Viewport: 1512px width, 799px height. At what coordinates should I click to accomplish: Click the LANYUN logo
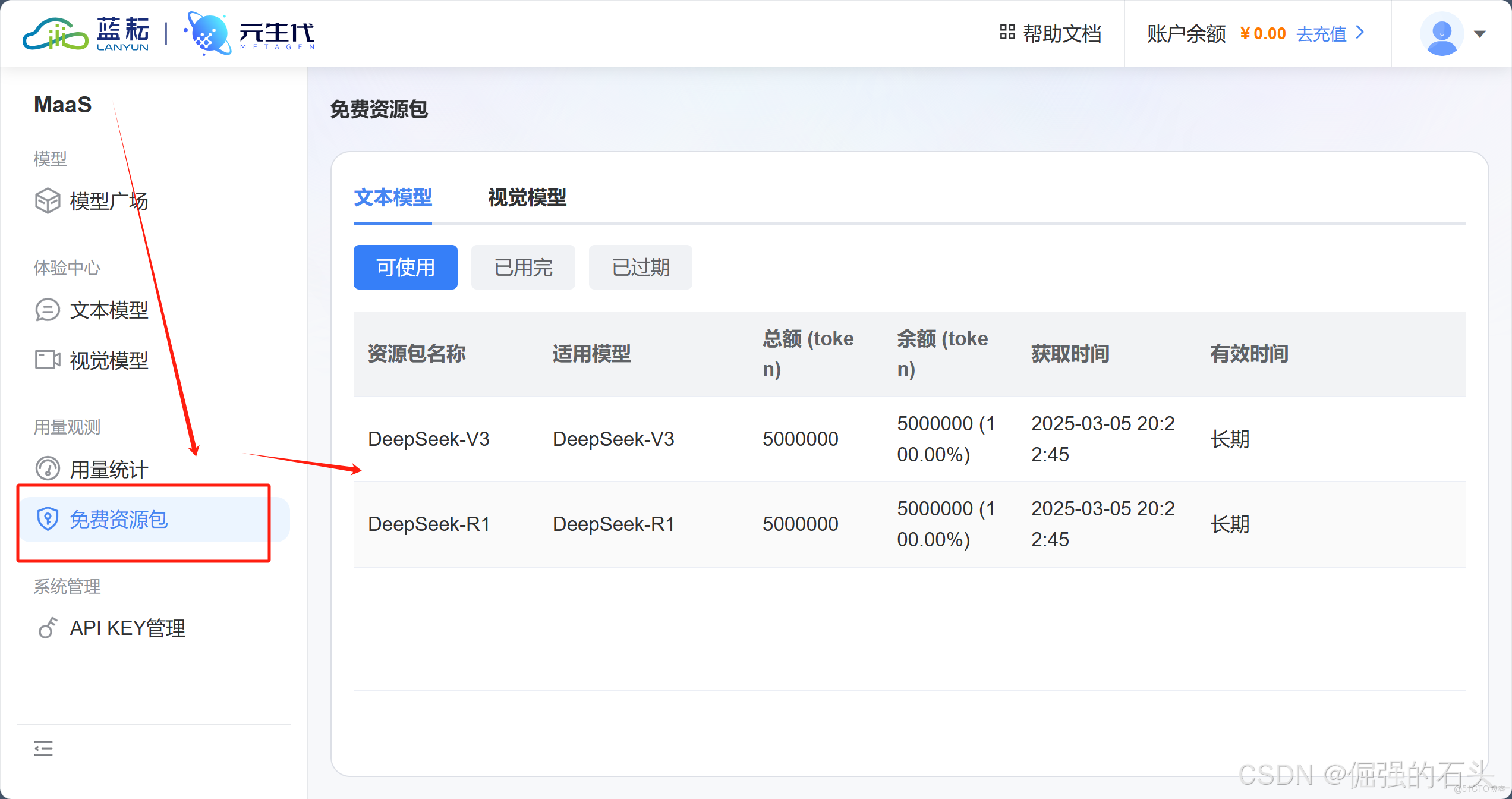click(x=86, y=33)
